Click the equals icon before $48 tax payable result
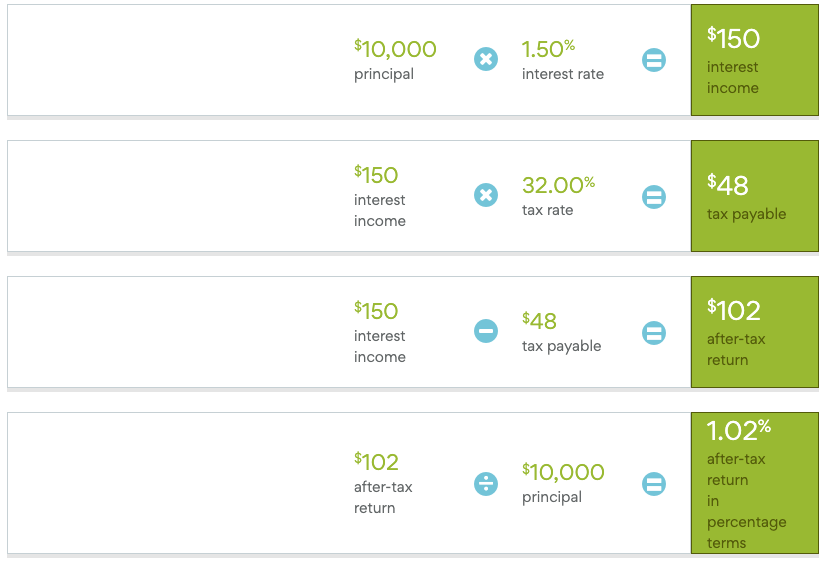The image size is (826, 562). click(654, 196)
